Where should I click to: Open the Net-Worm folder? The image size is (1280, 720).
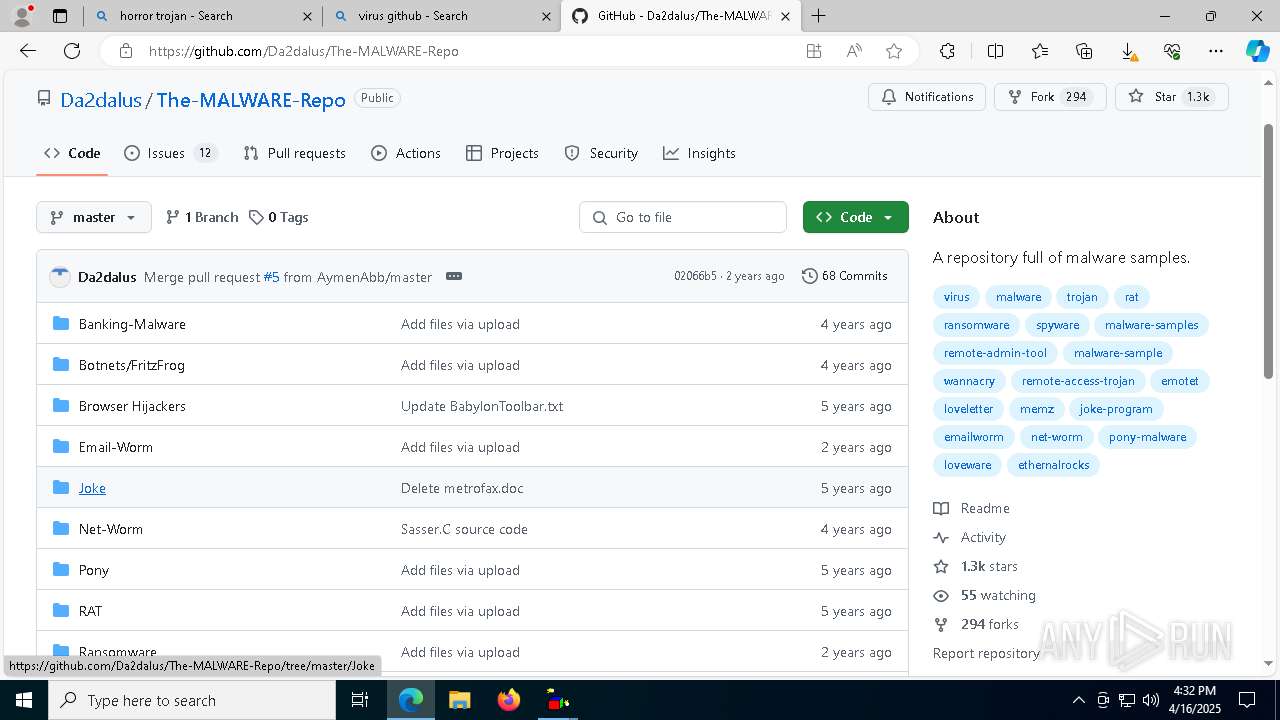[x=111, y=529]
